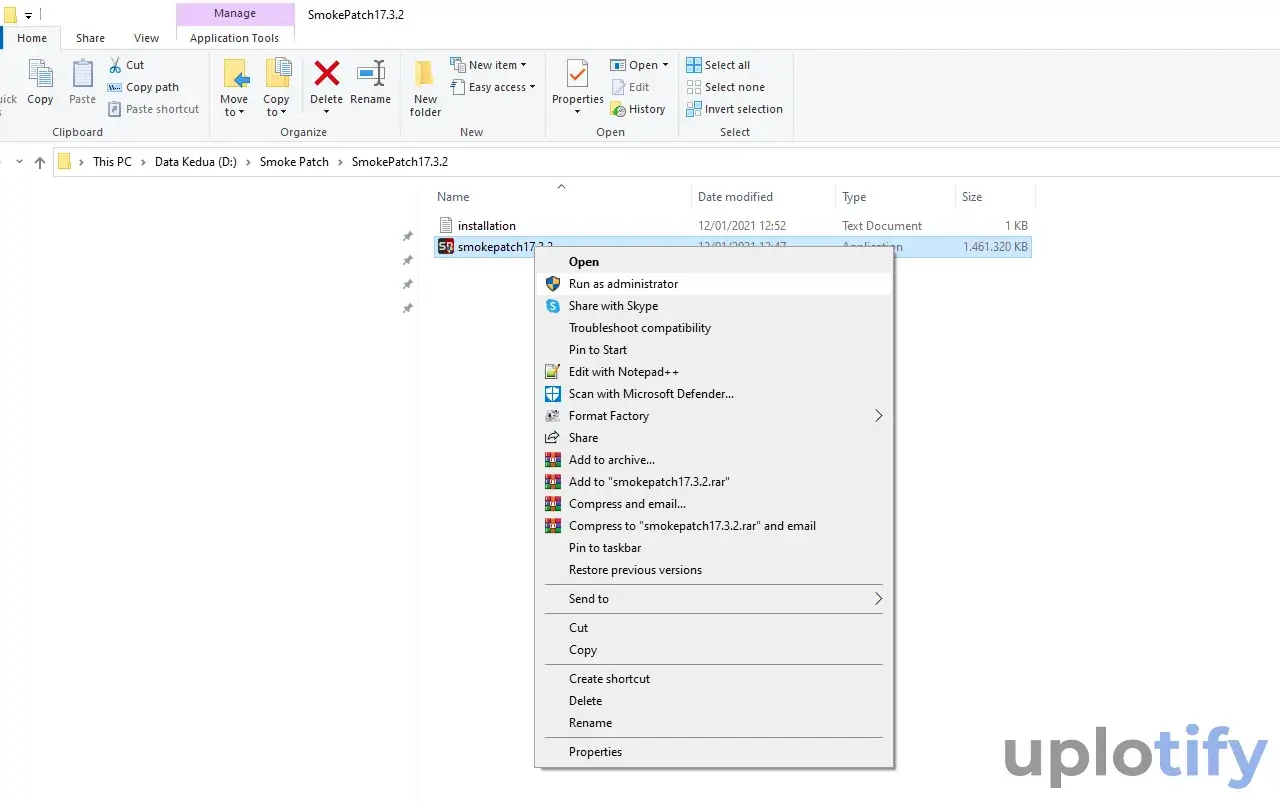Expand the Send to submenu
This screenshot has width=1280, height=803.
click(x=714, y=599)
